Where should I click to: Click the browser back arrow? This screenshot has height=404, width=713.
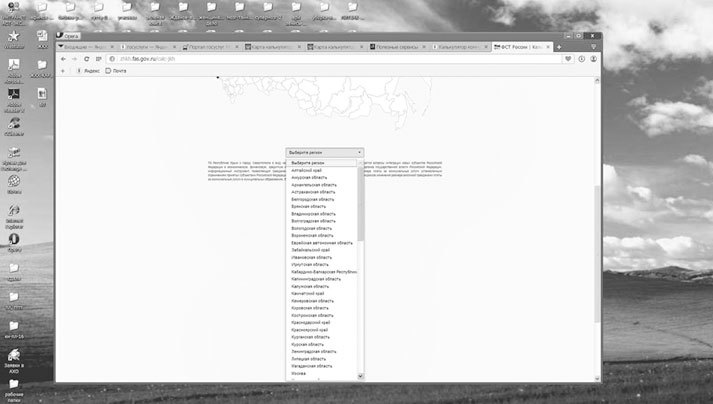point(62,59)
